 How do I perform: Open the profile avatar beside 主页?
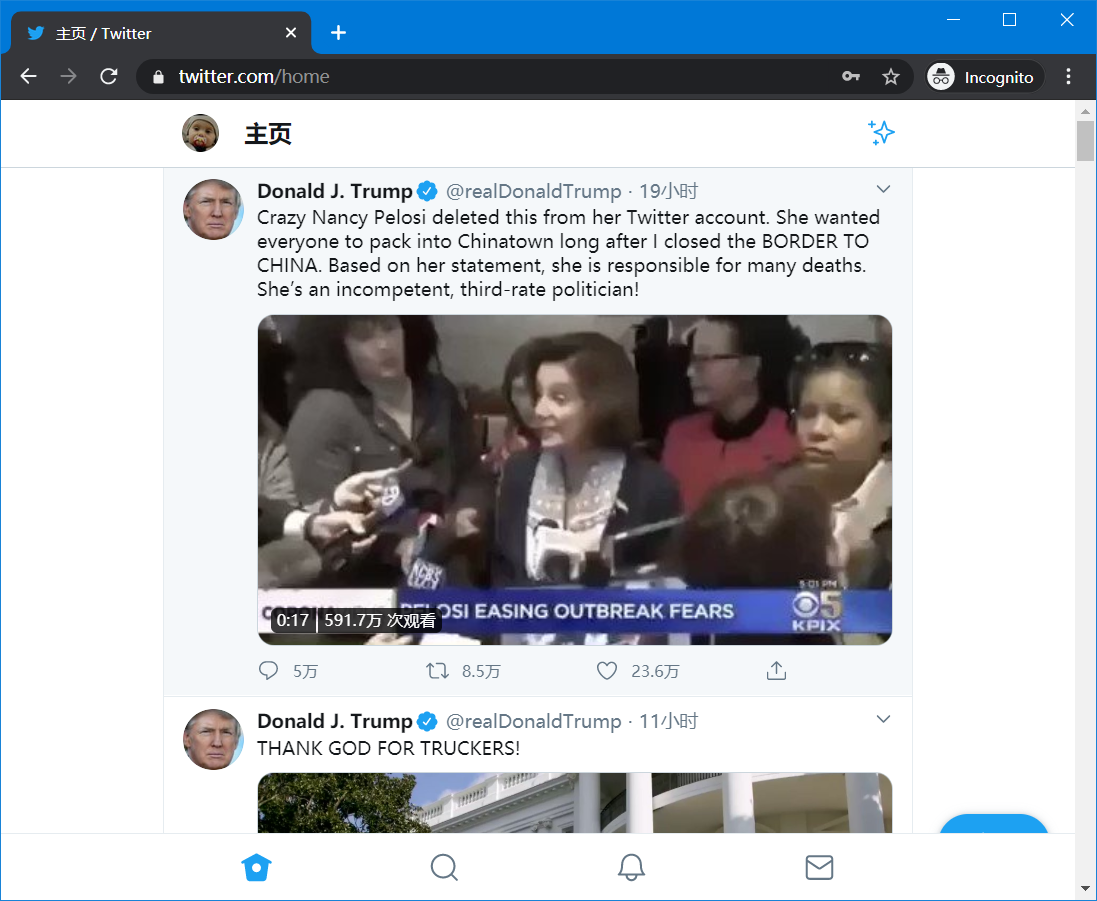(x=201, y=133)
